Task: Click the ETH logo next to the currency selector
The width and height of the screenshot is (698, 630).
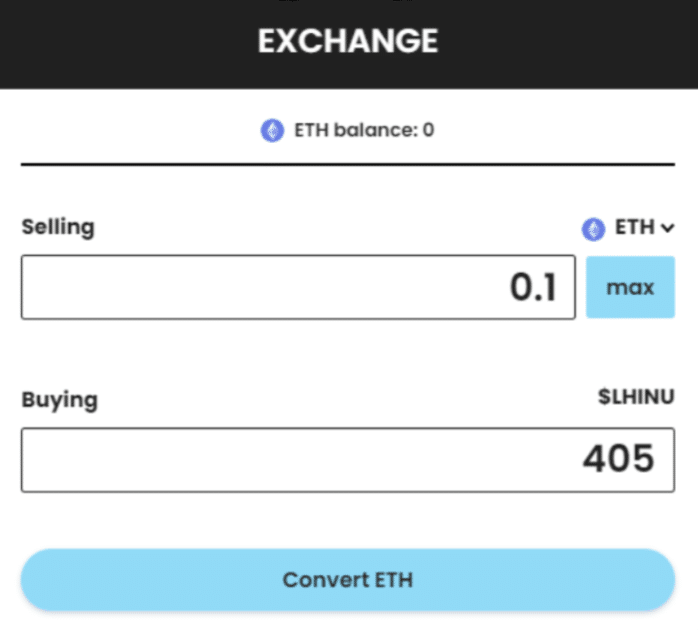Action: click(594, 229)
